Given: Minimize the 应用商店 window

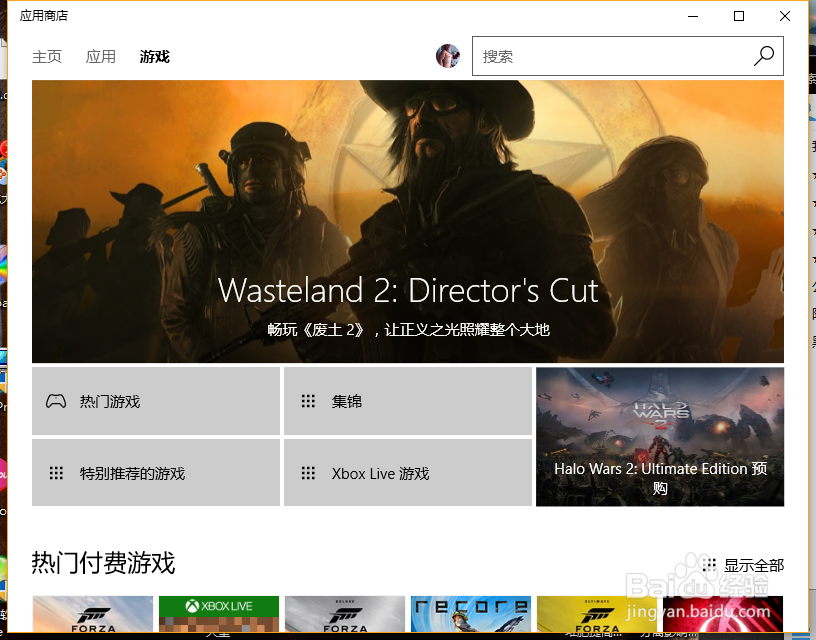Looking at the screenshot, I should pyautogui.click(x=693, y=16).
